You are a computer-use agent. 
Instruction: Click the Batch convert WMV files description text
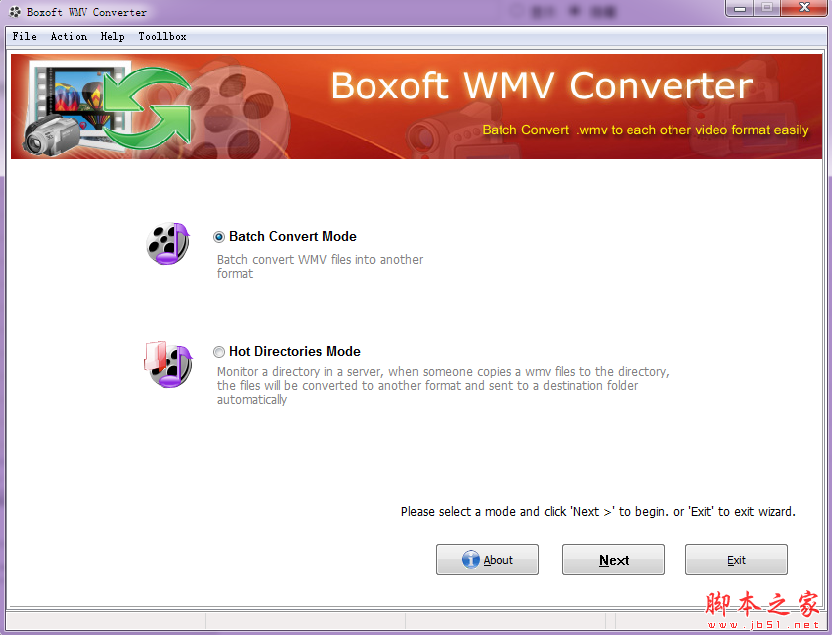coord(320,266)
